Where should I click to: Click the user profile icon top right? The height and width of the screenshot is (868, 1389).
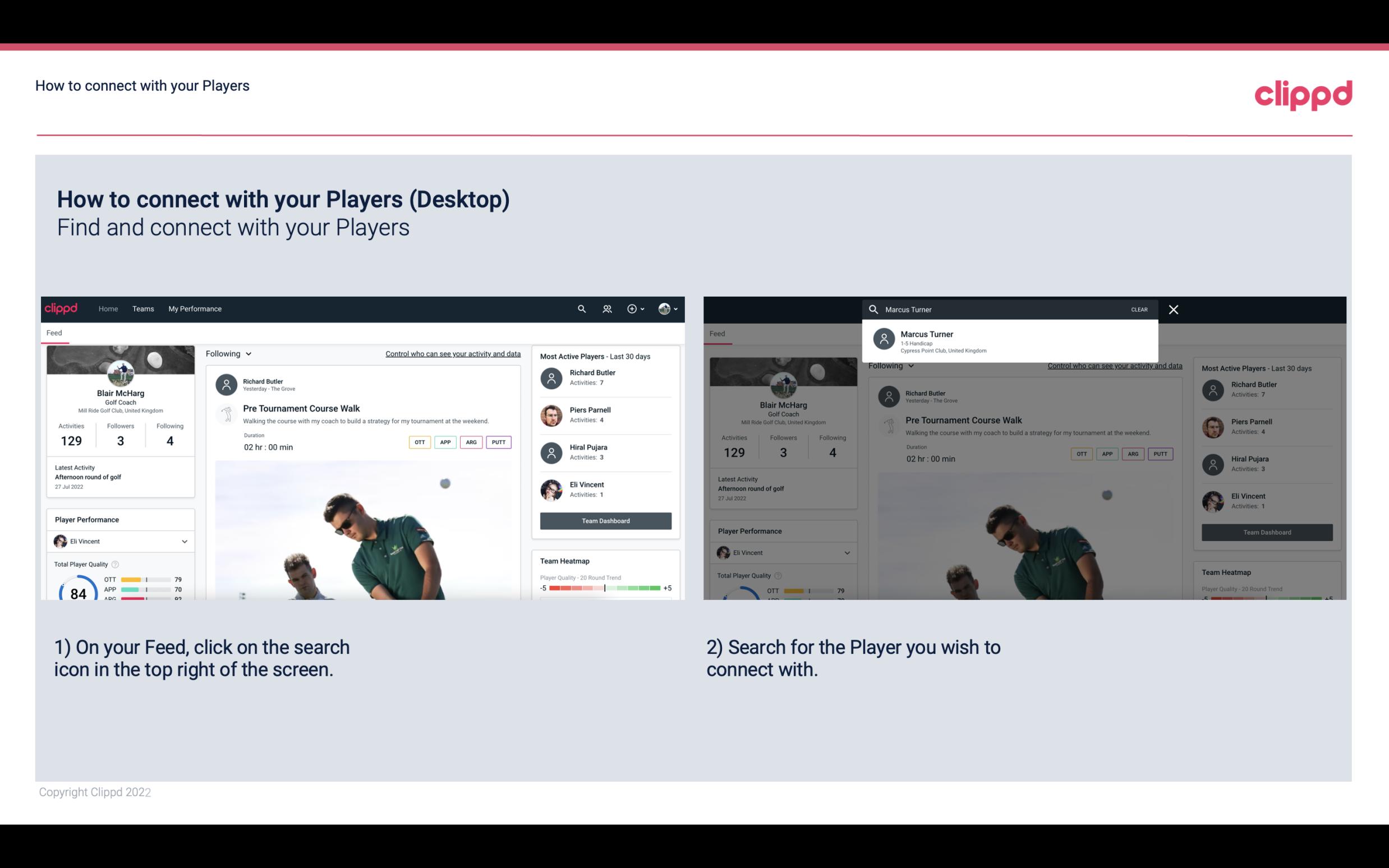664,308
